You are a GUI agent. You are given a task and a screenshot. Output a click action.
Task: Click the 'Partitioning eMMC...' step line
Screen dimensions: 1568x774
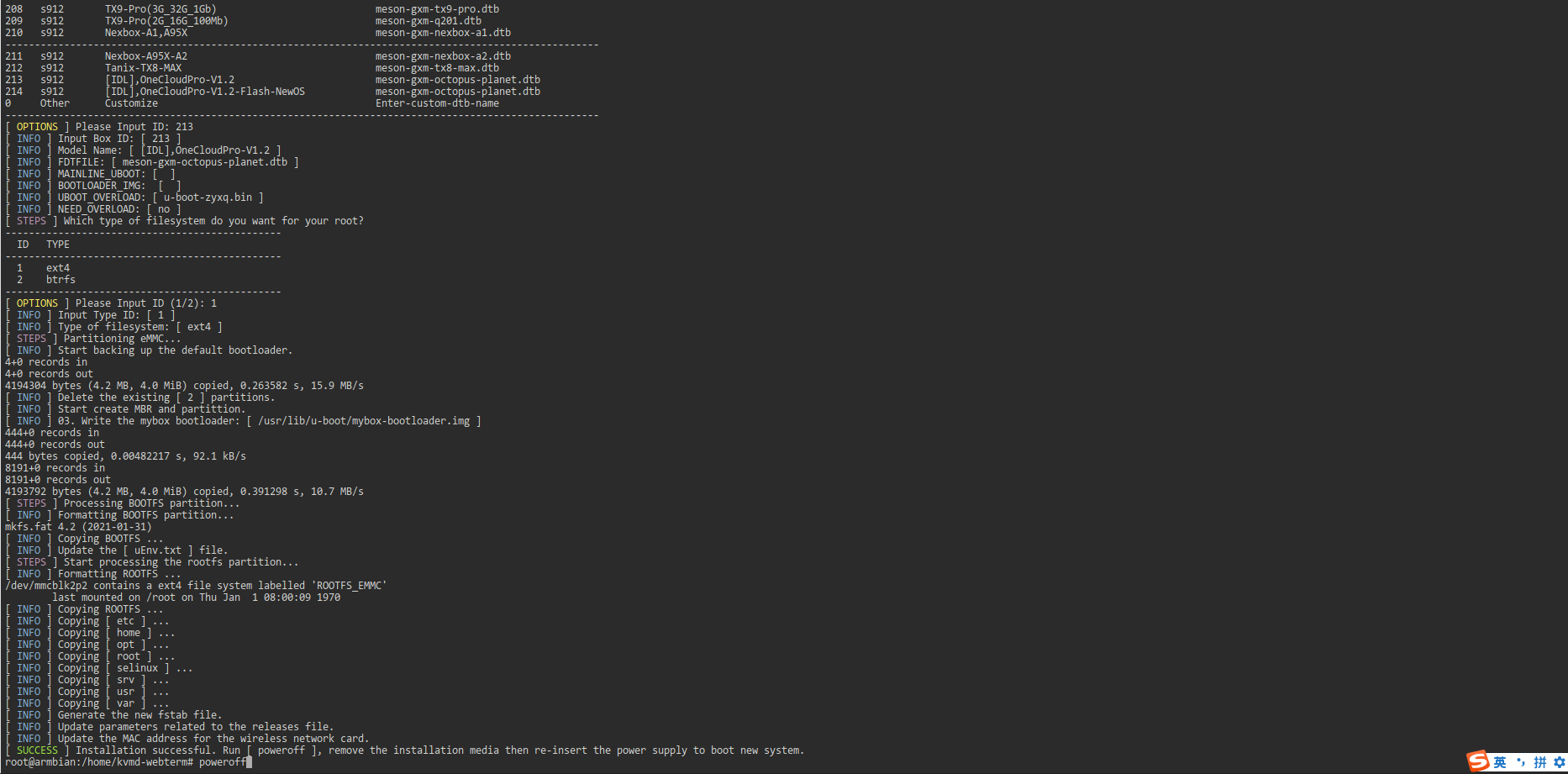pos(122,339)
